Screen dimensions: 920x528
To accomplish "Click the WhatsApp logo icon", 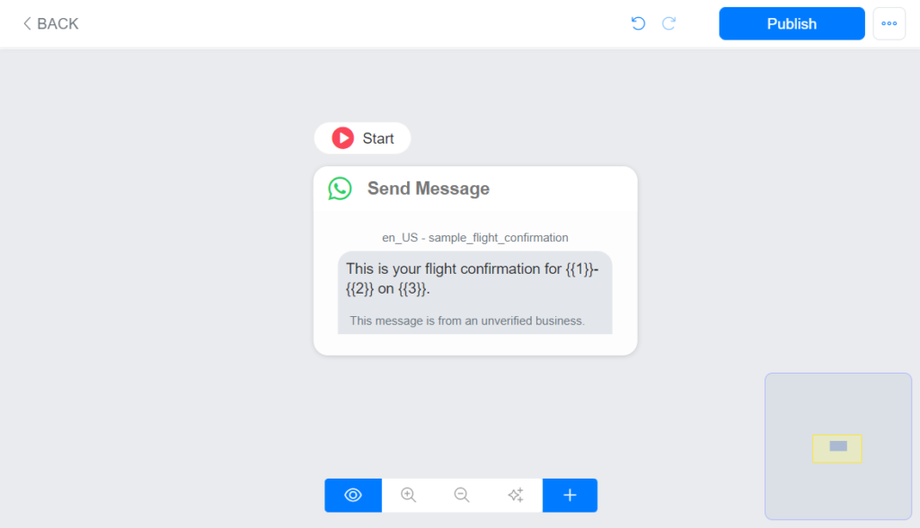I will tap(340, 188).
